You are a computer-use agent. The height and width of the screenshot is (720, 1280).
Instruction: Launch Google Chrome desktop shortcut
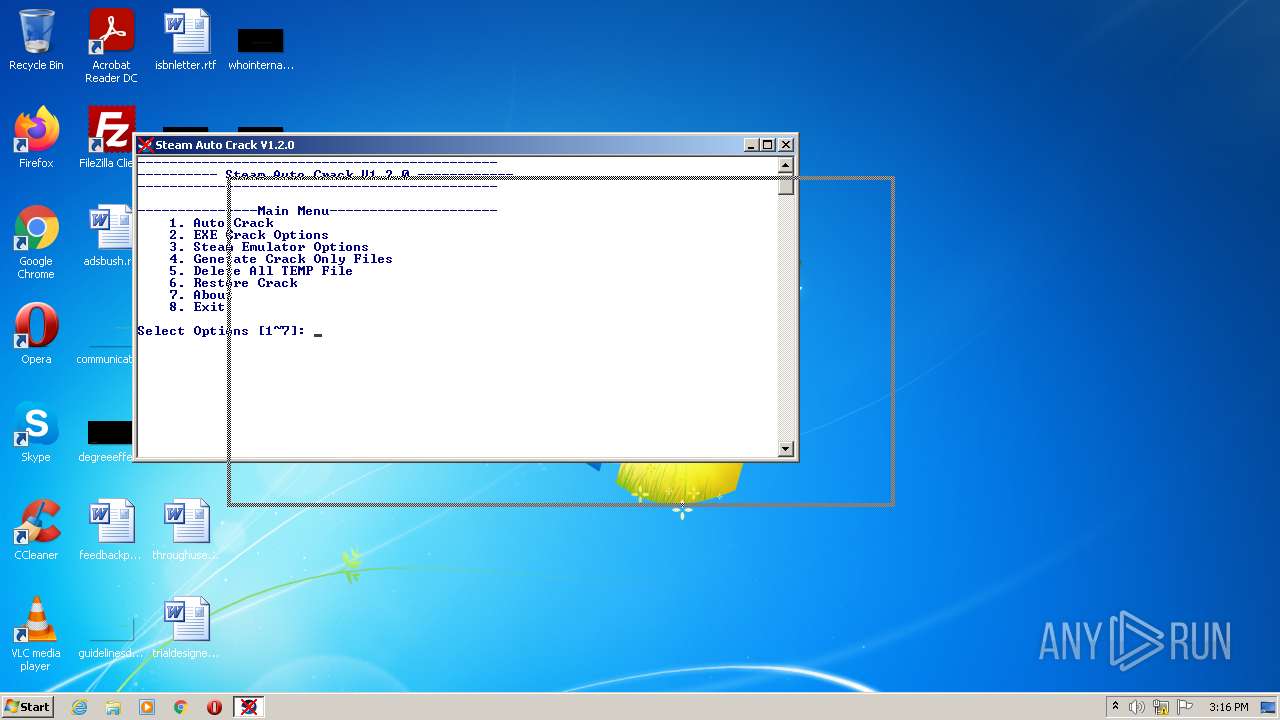coord(36,243)
